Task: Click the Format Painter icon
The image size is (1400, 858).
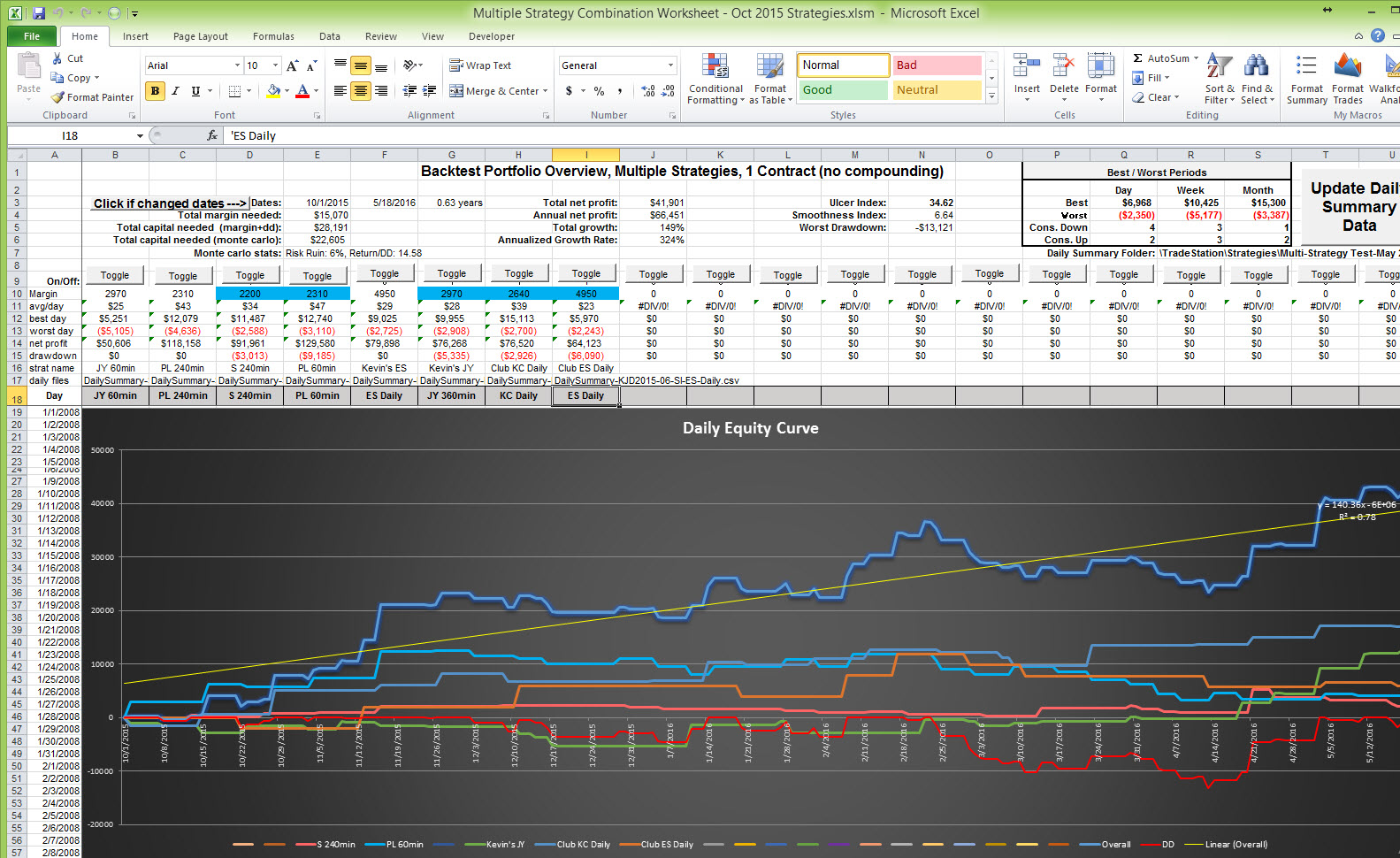Action: coord(58,97)
